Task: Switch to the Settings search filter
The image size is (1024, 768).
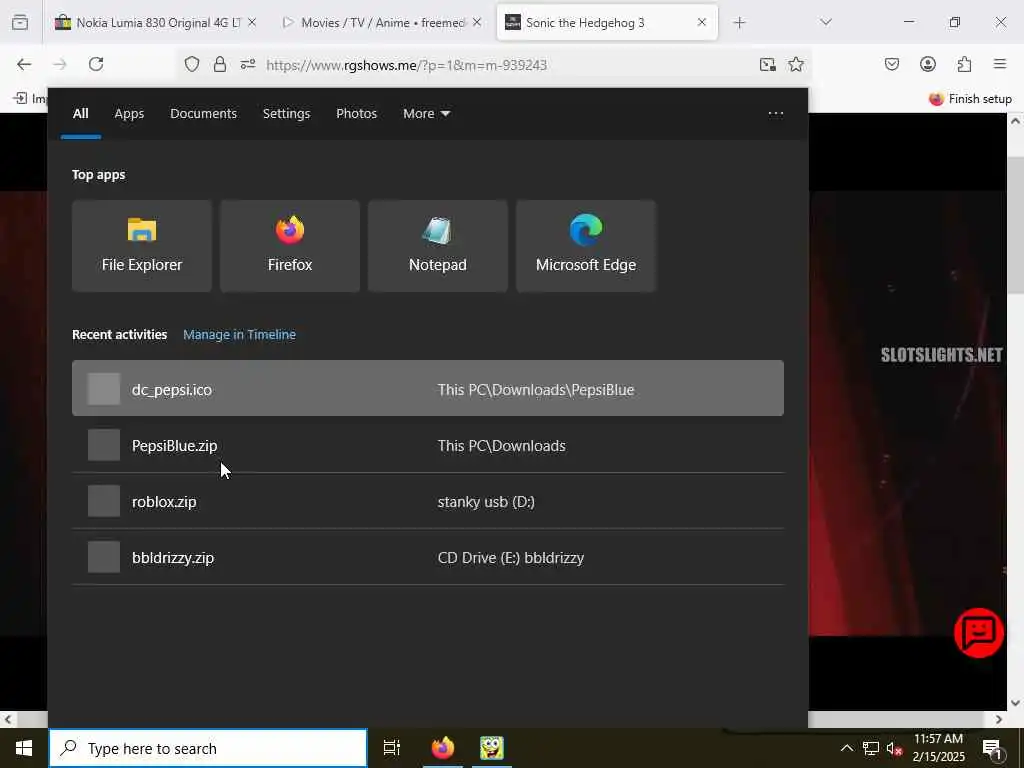Action: (287, 114)
